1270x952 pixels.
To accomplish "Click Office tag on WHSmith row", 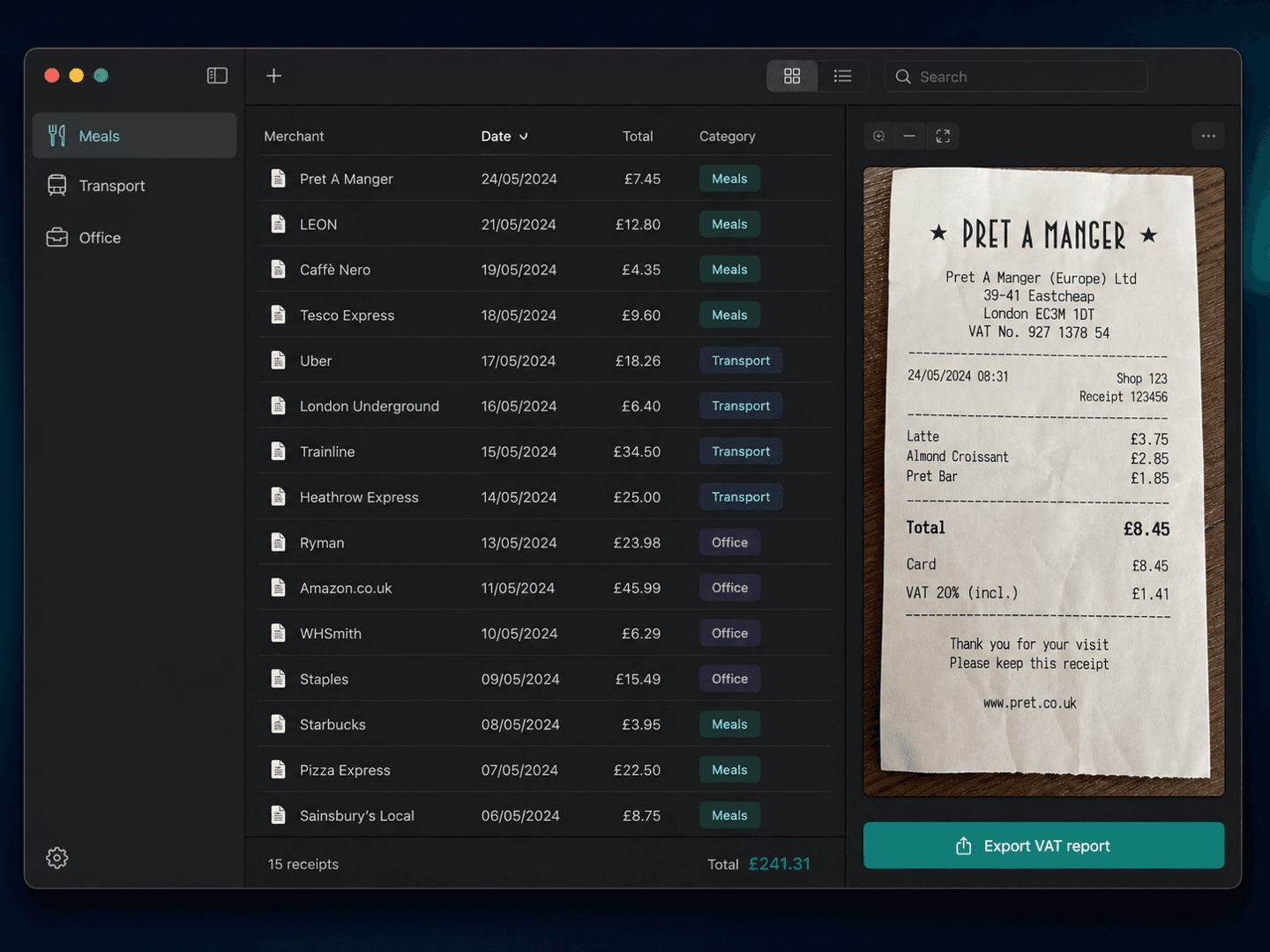I will pyautogui.click(x=729, y=634).
